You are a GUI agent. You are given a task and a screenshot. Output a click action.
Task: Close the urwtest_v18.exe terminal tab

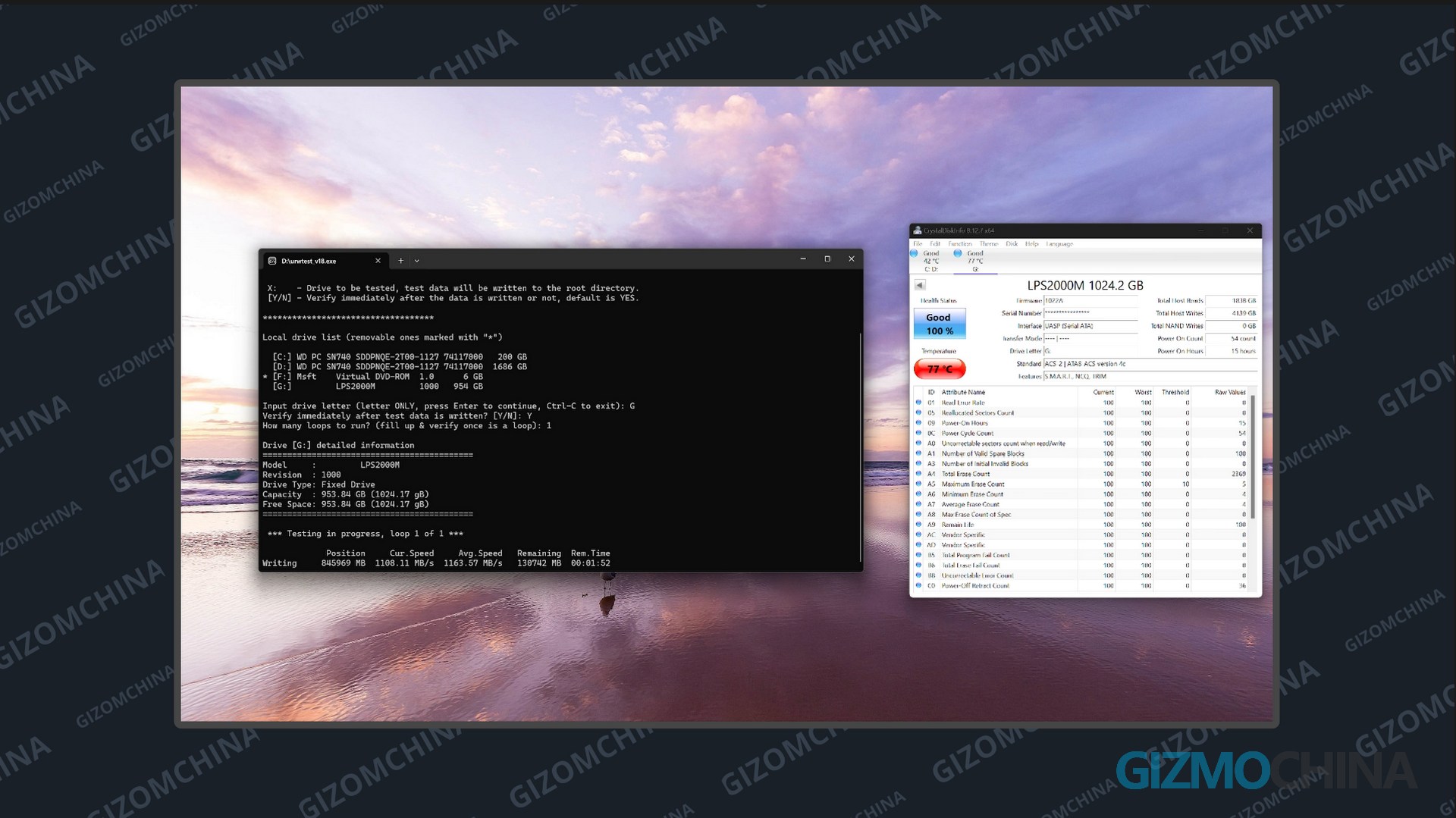(378, 261)
